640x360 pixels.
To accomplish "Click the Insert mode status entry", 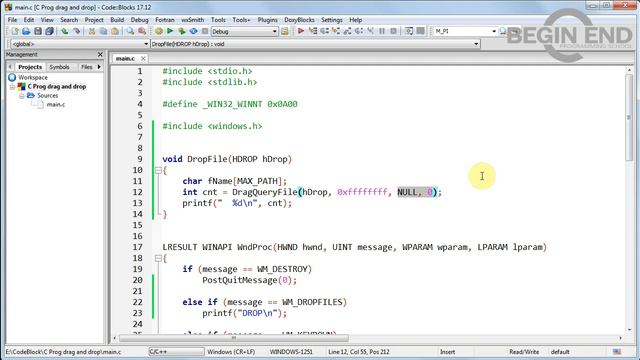I will 447,351.
